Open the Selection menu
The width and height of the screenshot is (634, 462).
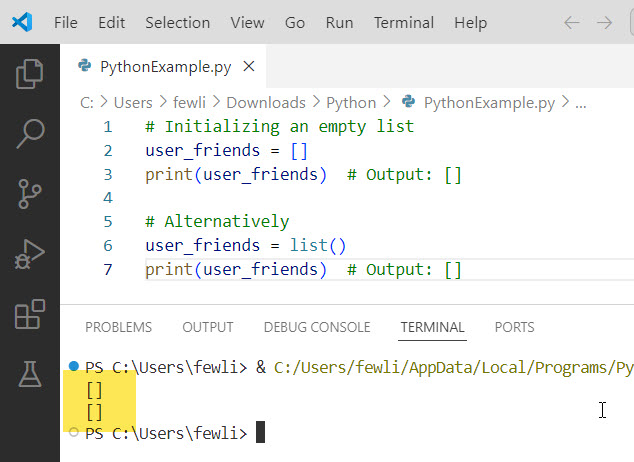pyautogui.click(x=178, y=23)
